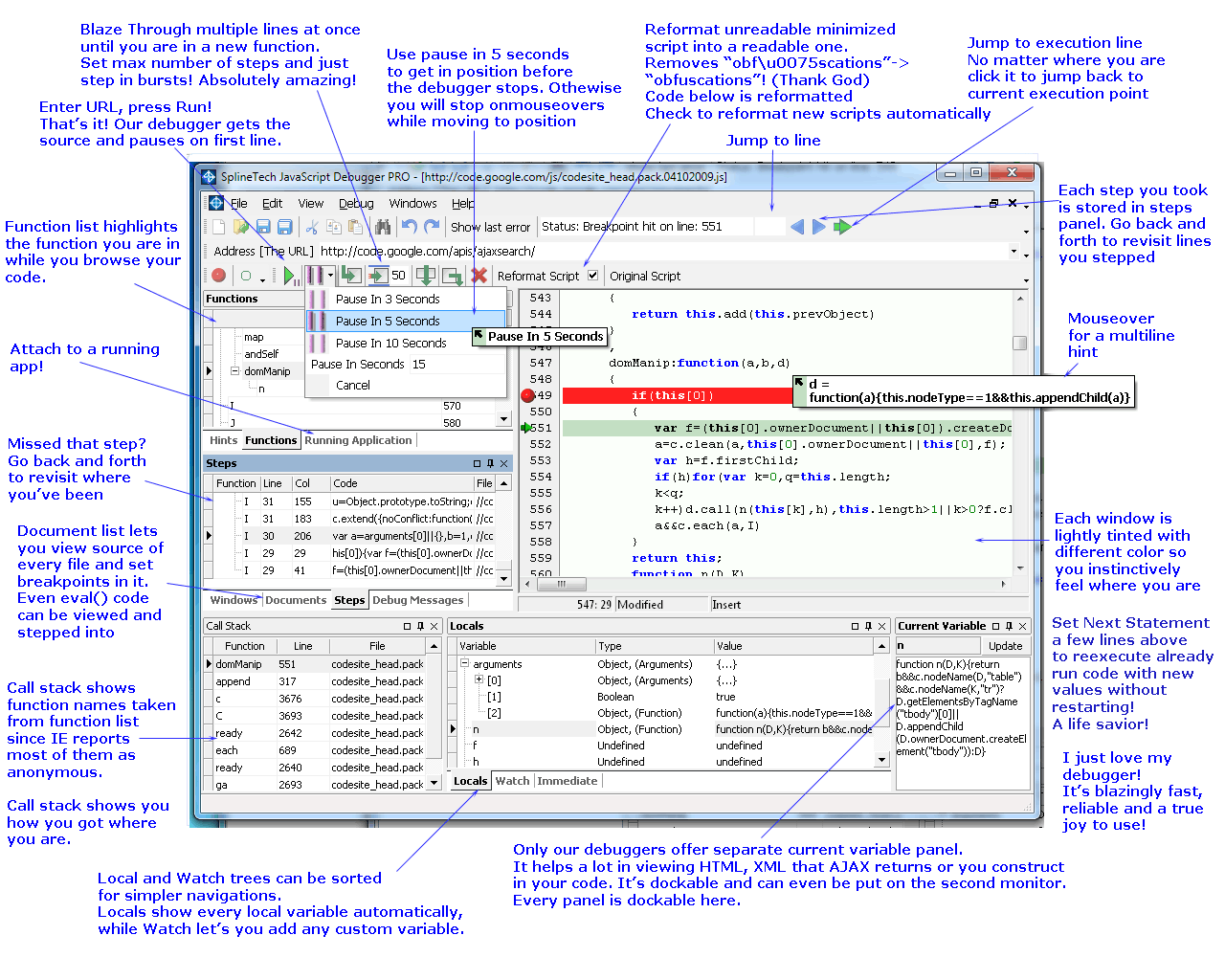
Task: Click the Locals panel scroll down arrow
Action: pyautogui.click(x=882, y=760)
